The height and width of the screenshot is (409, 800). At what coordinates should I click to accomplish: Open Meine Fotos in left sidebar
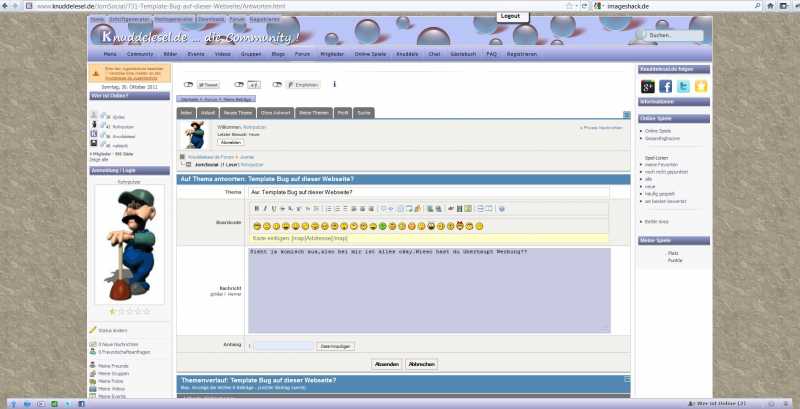[111, 381]
